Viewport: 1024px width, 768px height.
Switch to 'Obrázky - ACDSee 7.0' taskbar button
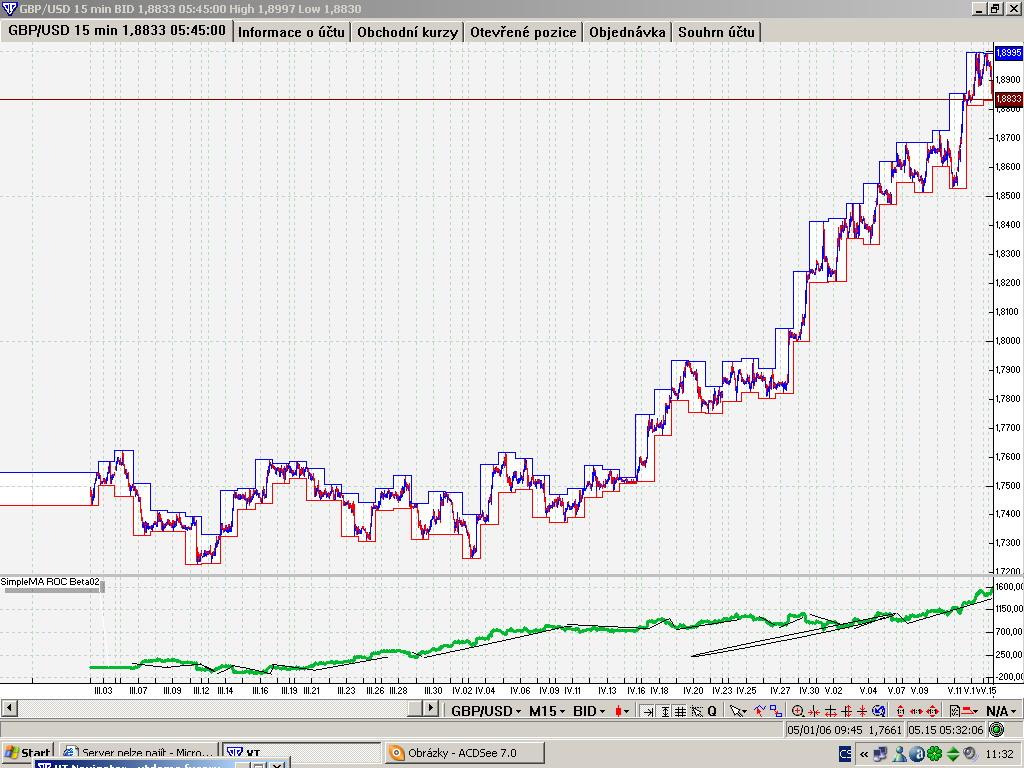click(464, 752)
